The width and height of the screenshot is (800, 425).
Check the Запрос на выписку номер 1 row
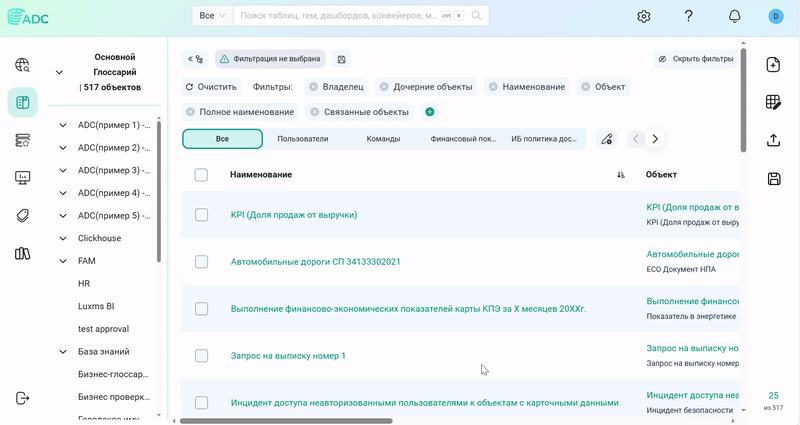(201, 356)
